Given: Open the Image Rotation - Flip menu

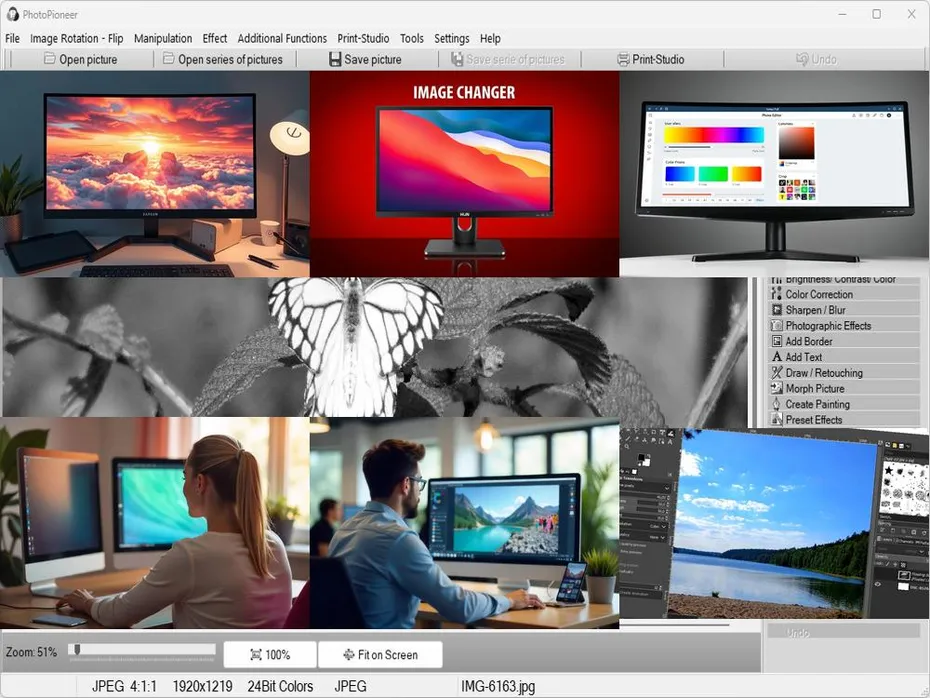Looking at the screenshot, I should click(x=77, y=39).
